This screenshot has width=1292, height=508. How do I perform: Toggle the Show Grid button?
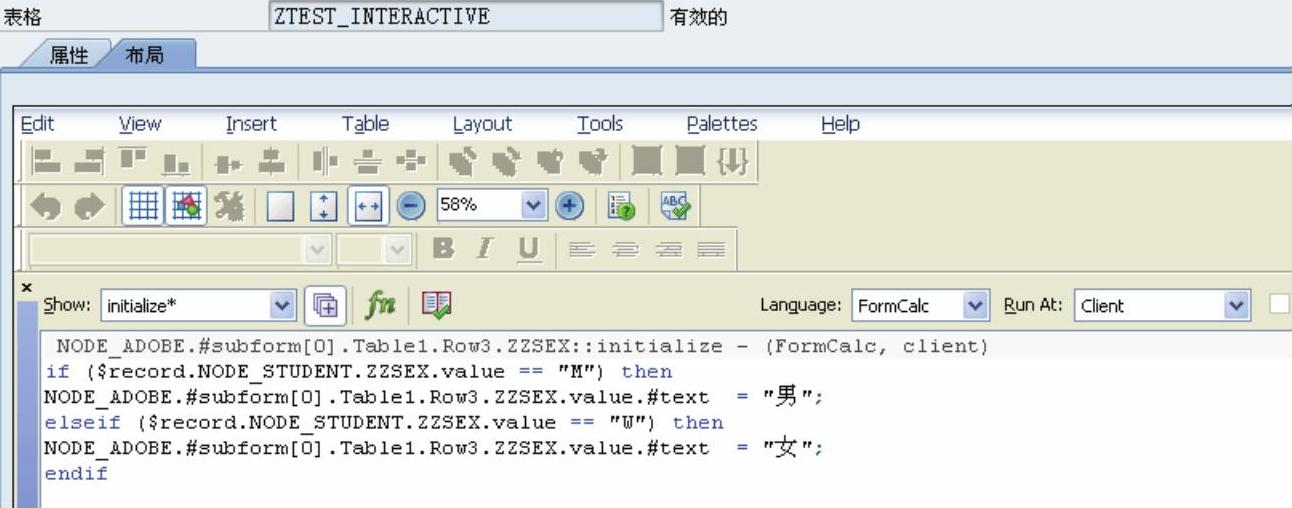click(143, 206)
